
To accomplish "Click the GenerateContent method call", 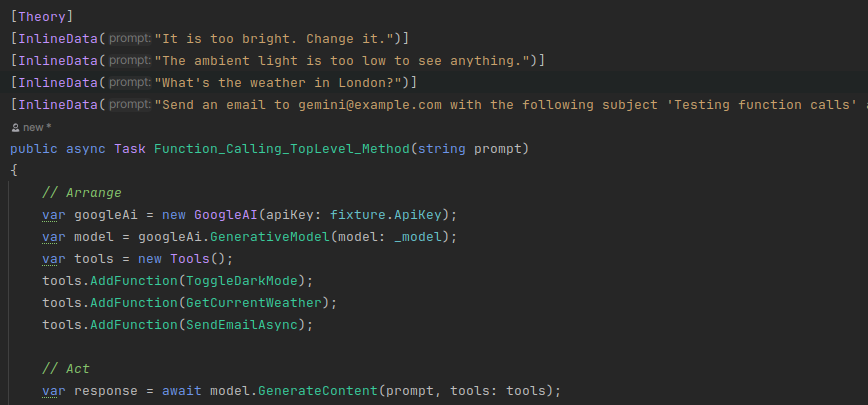I will click(x=317, y=391).
